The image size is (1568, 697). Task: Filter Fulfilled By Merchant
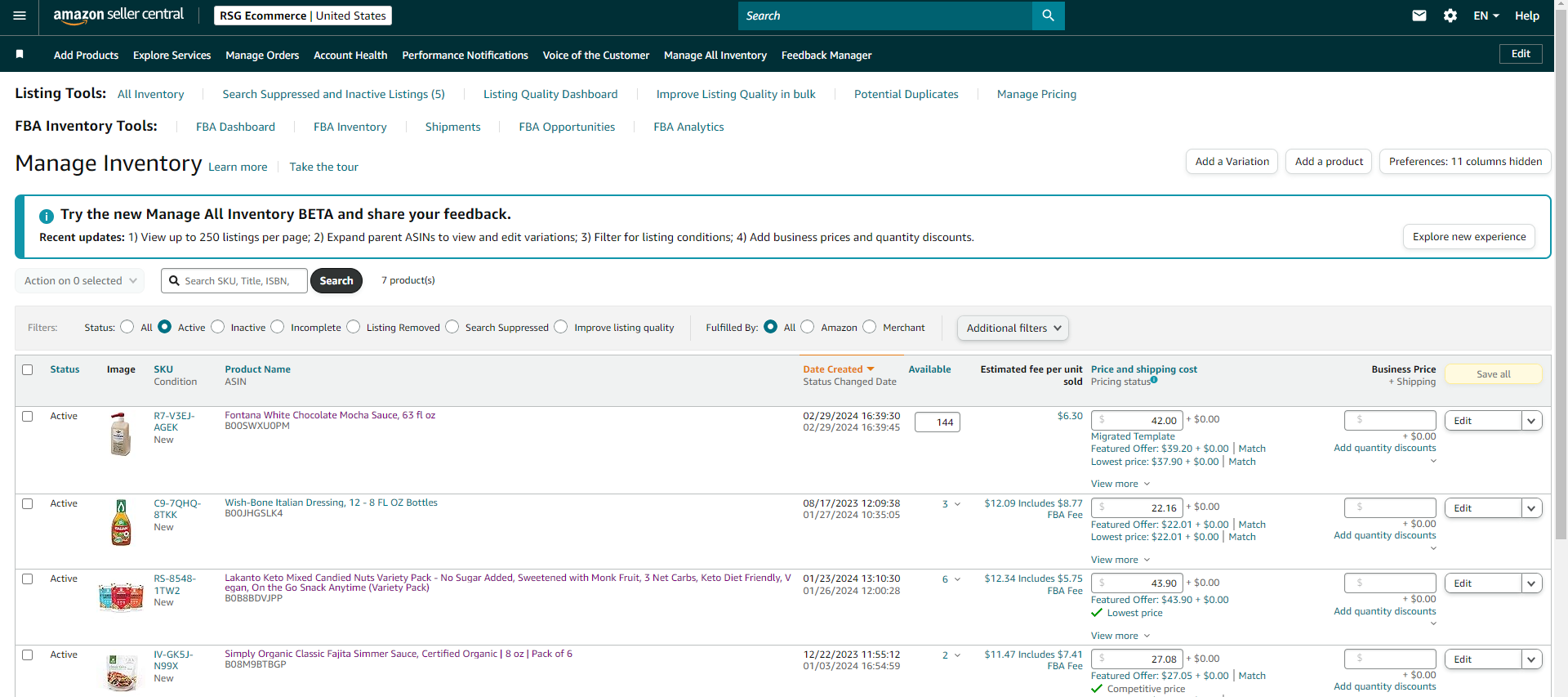tap(869, 327)
